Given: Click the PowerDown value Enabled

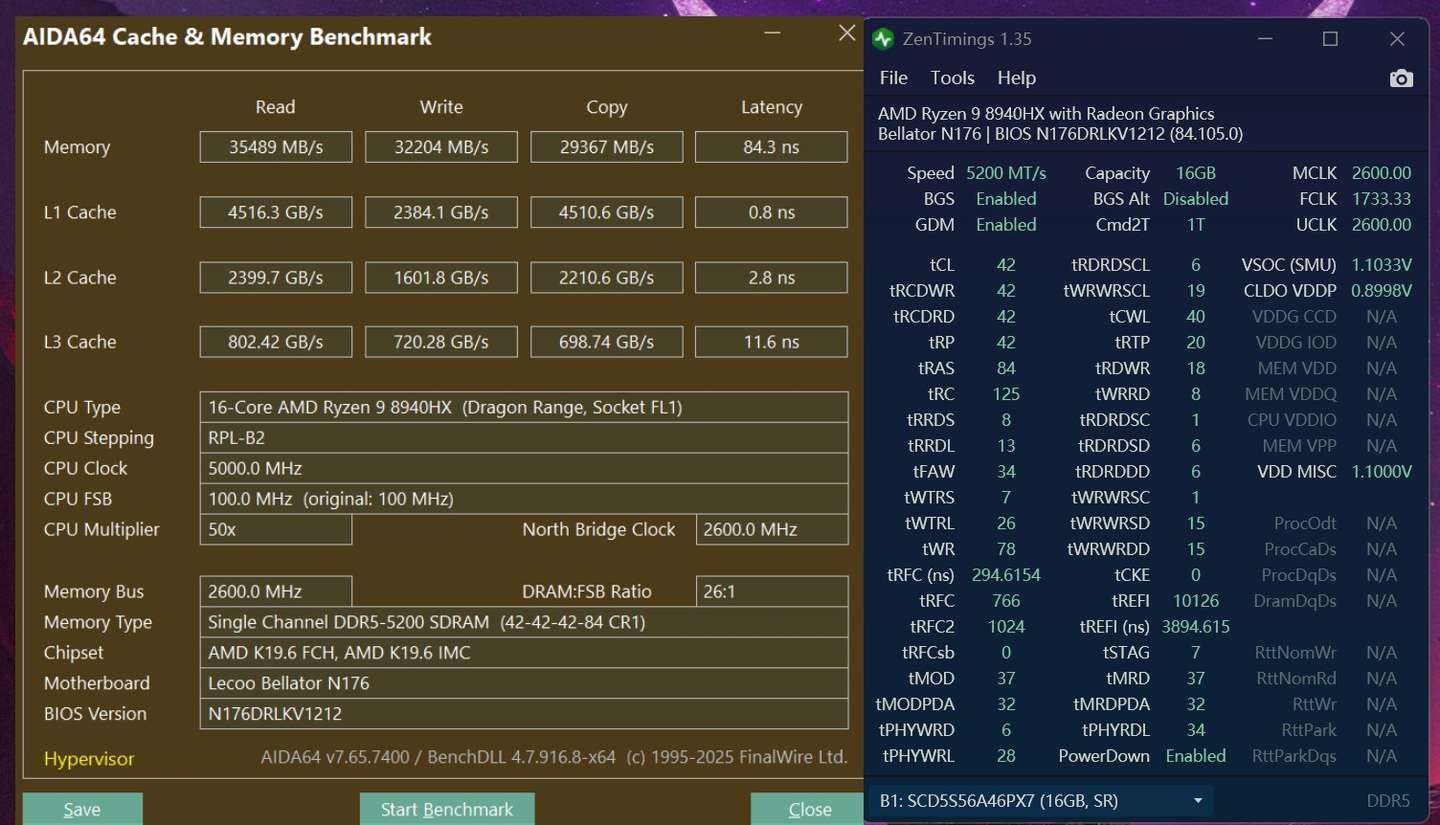Looking at the screenshot, I should (x=1196, y=756).
